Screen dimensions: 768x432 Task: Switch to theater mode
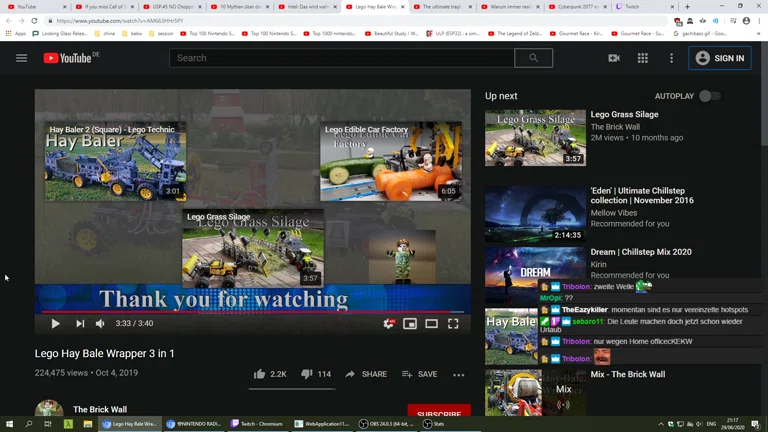pyautogui.click(x=432, y=323)
